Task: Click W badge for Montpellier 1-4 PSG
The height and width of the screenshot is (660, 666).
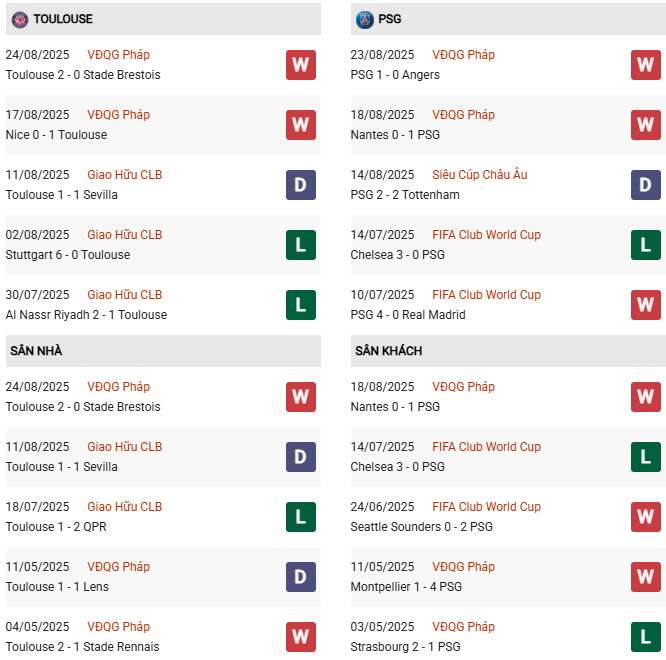Action: coord(646,577)
